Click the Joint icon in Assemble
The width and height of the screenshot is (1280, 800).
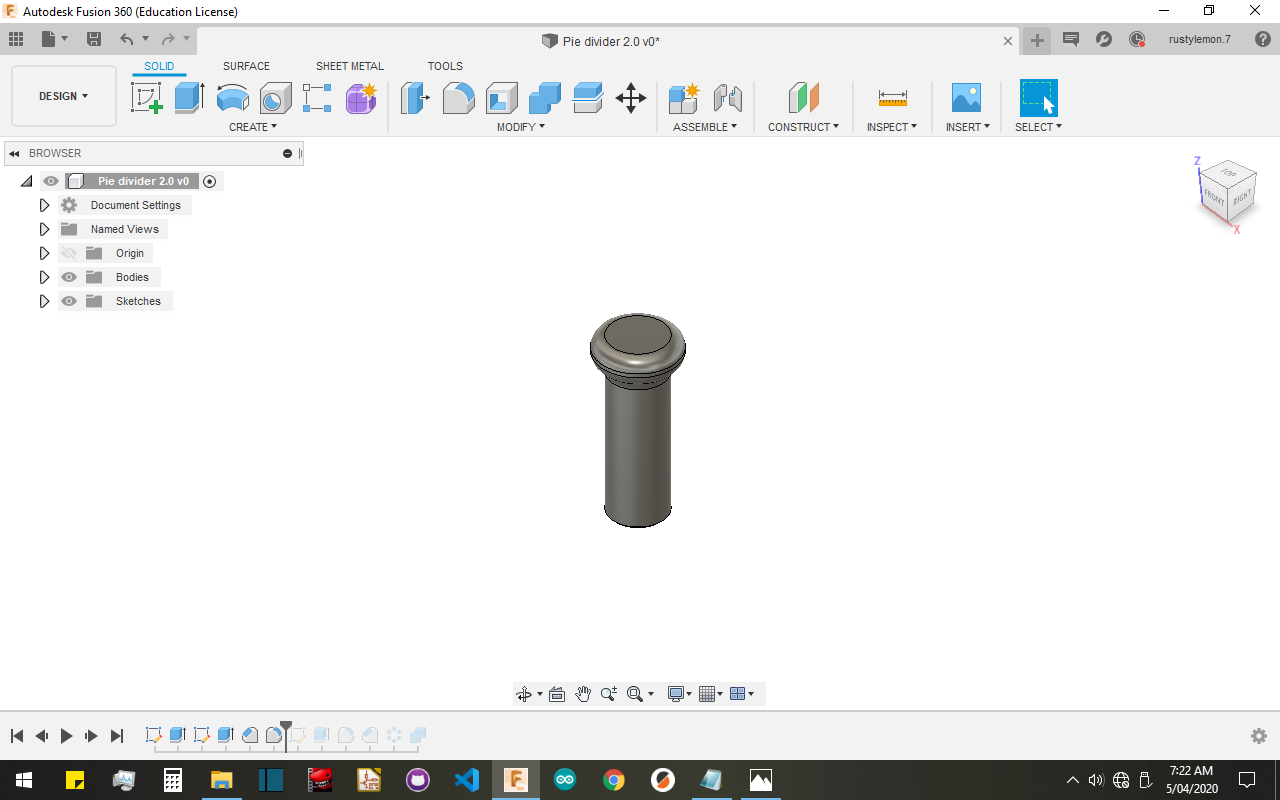pyautogui.click(x=728, y=98)
